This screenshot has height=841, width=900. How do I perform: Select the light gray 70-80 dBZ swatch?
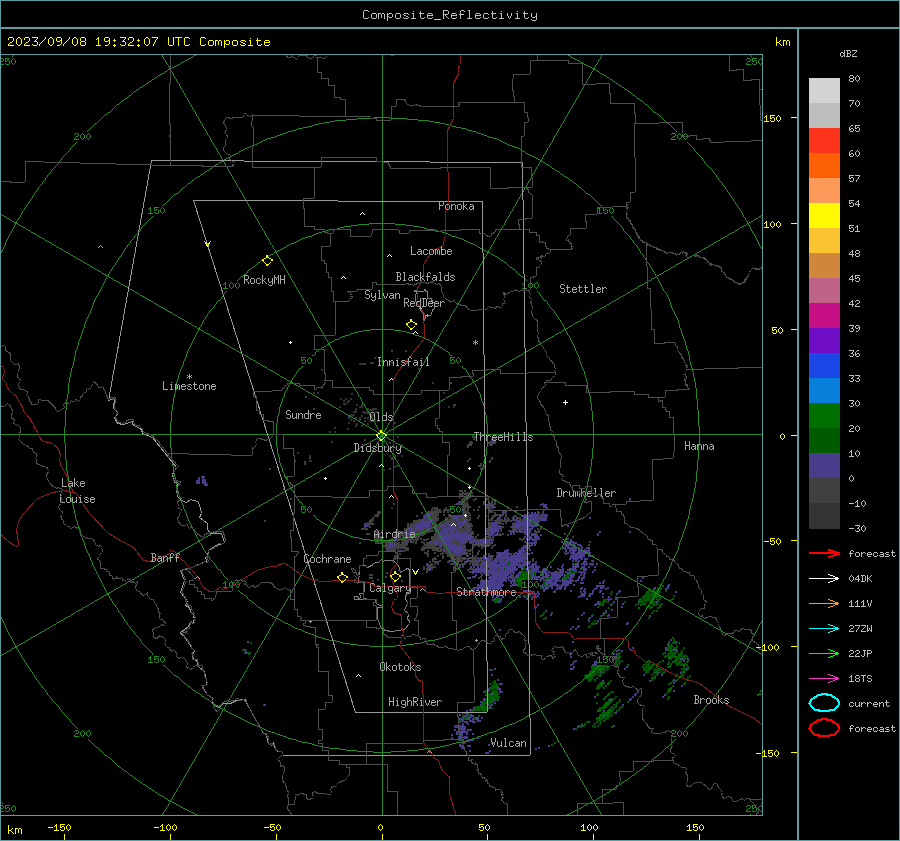coord(824,90)
